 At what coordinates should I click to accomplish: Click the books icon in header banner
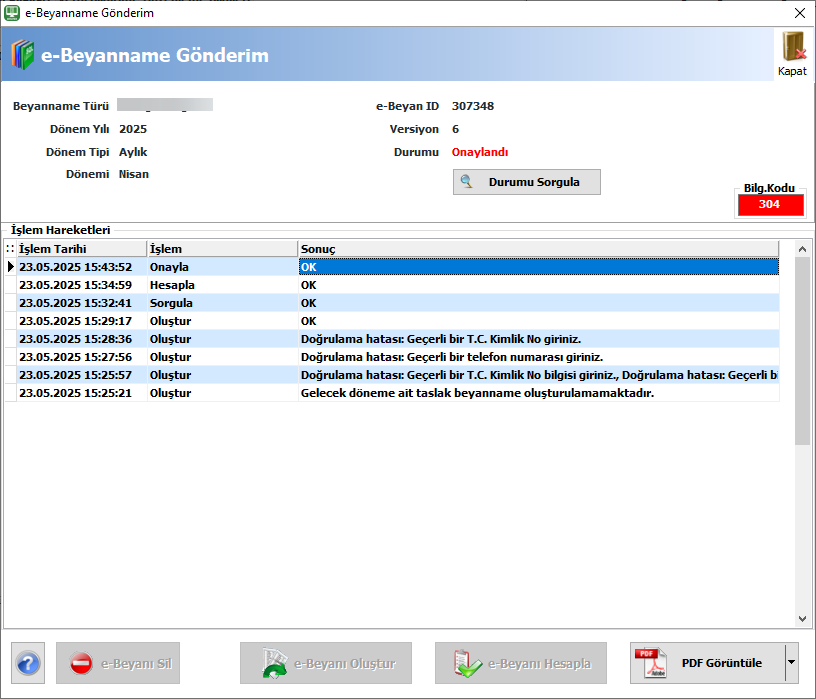[22, 54]
